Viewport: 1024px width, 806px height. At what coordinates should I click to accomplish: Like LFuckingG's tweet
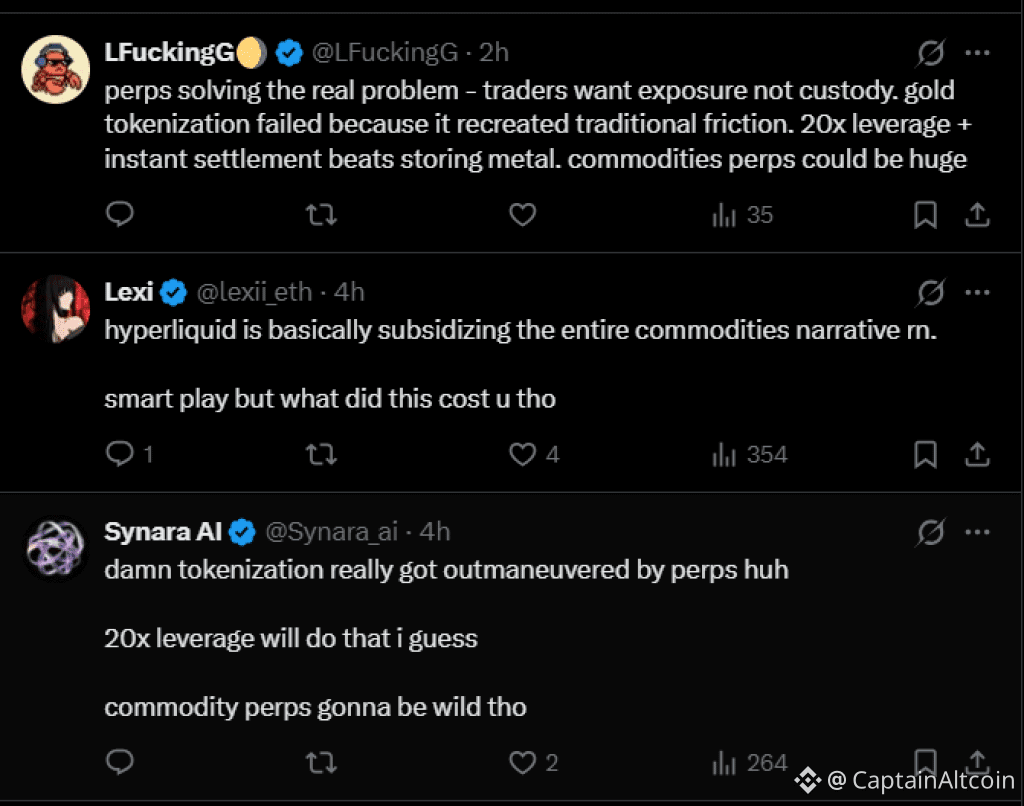[523, 214]
